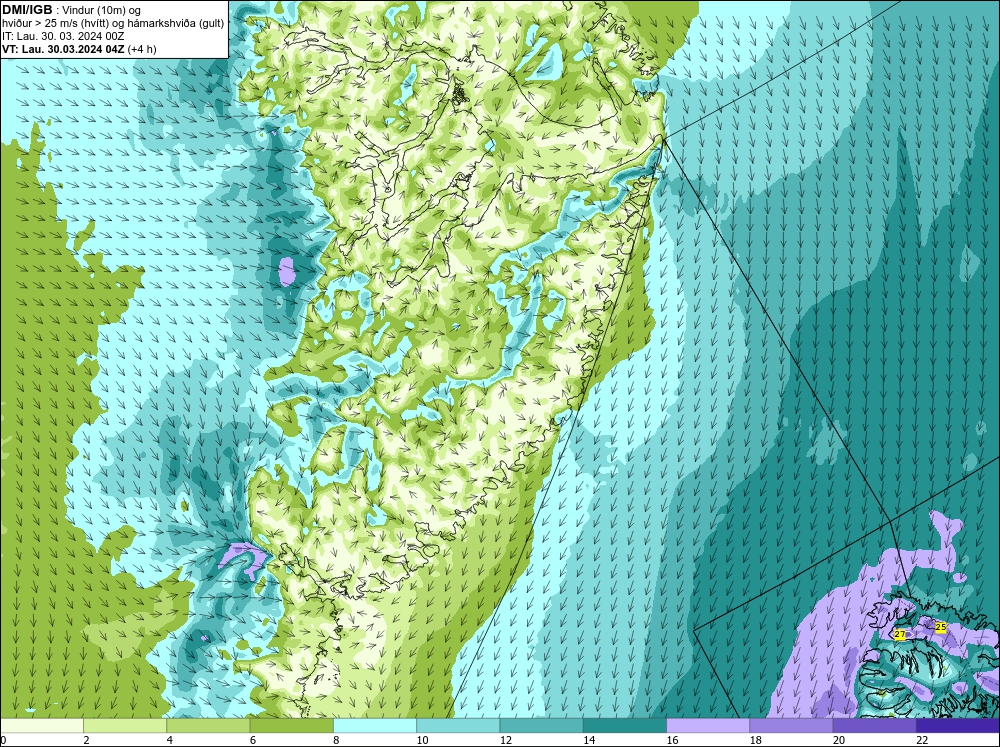Click the scale number "2"
The width and height of the screenshot is (1000, 747).
86,740
